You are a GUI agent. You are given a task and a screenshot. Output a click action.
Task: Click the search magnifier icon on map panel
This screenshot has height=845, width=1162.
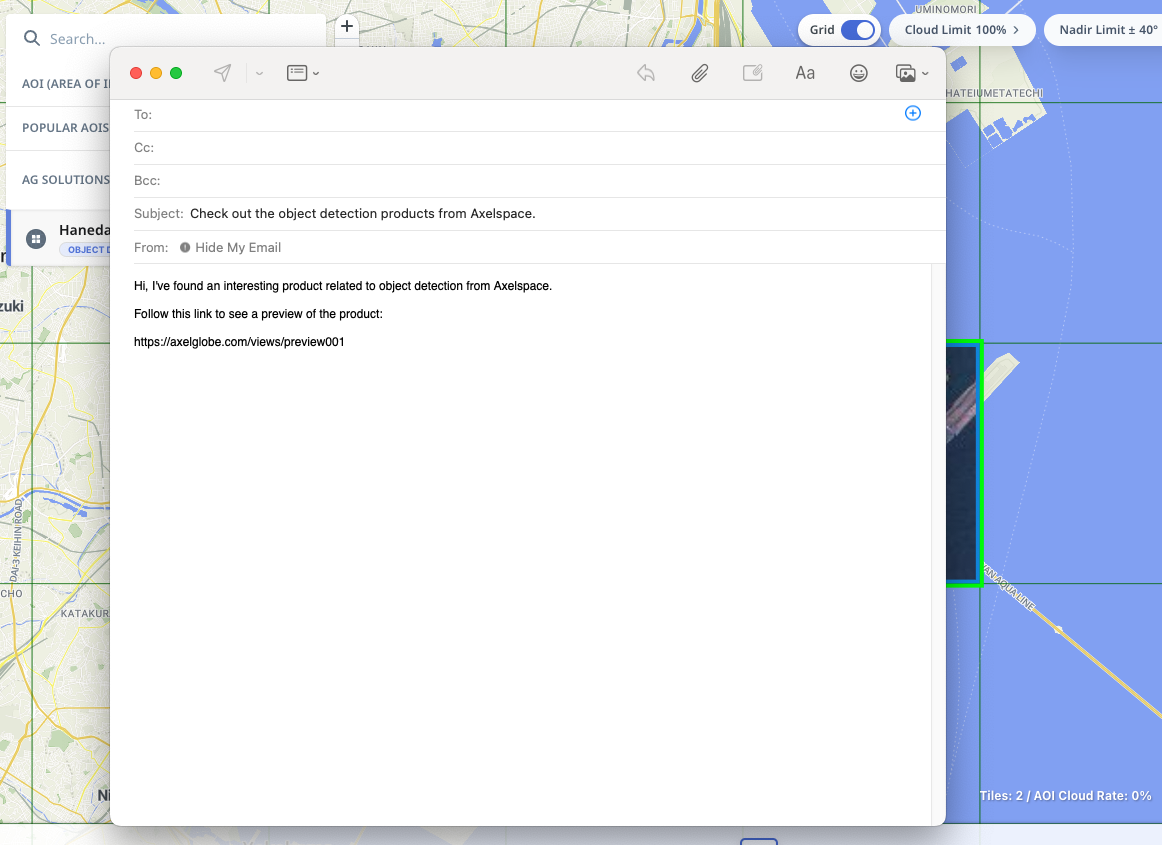(x=32, y=38)
